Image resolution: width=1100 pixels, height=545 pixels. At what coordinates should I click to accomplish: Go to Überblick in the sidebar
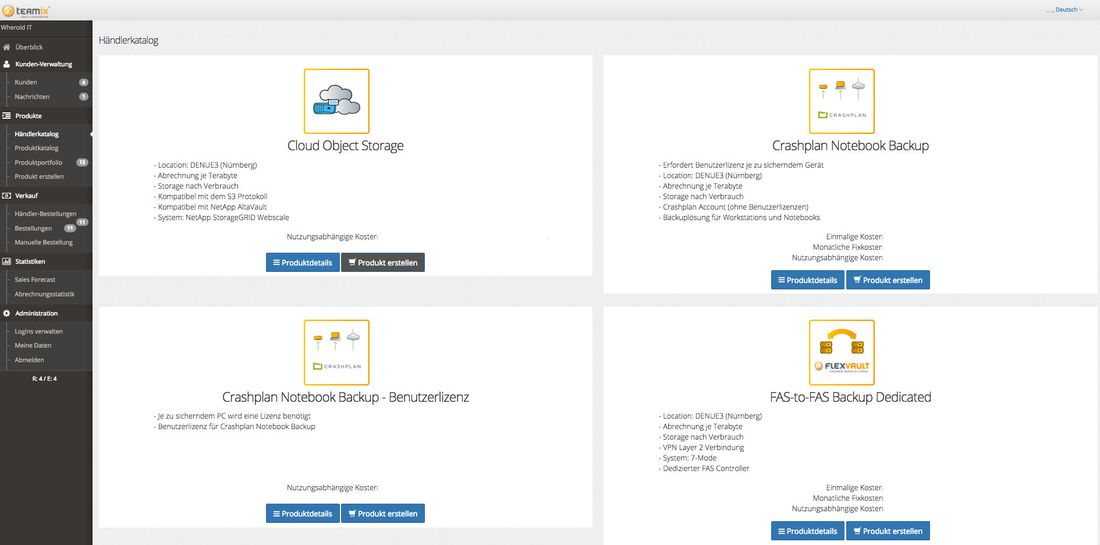coord(29,47)
